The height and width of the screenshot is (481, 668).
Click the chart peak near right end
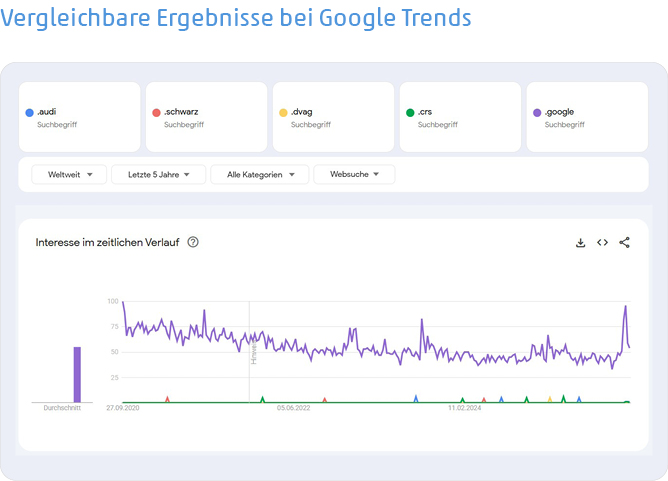[x=626, y=307]
